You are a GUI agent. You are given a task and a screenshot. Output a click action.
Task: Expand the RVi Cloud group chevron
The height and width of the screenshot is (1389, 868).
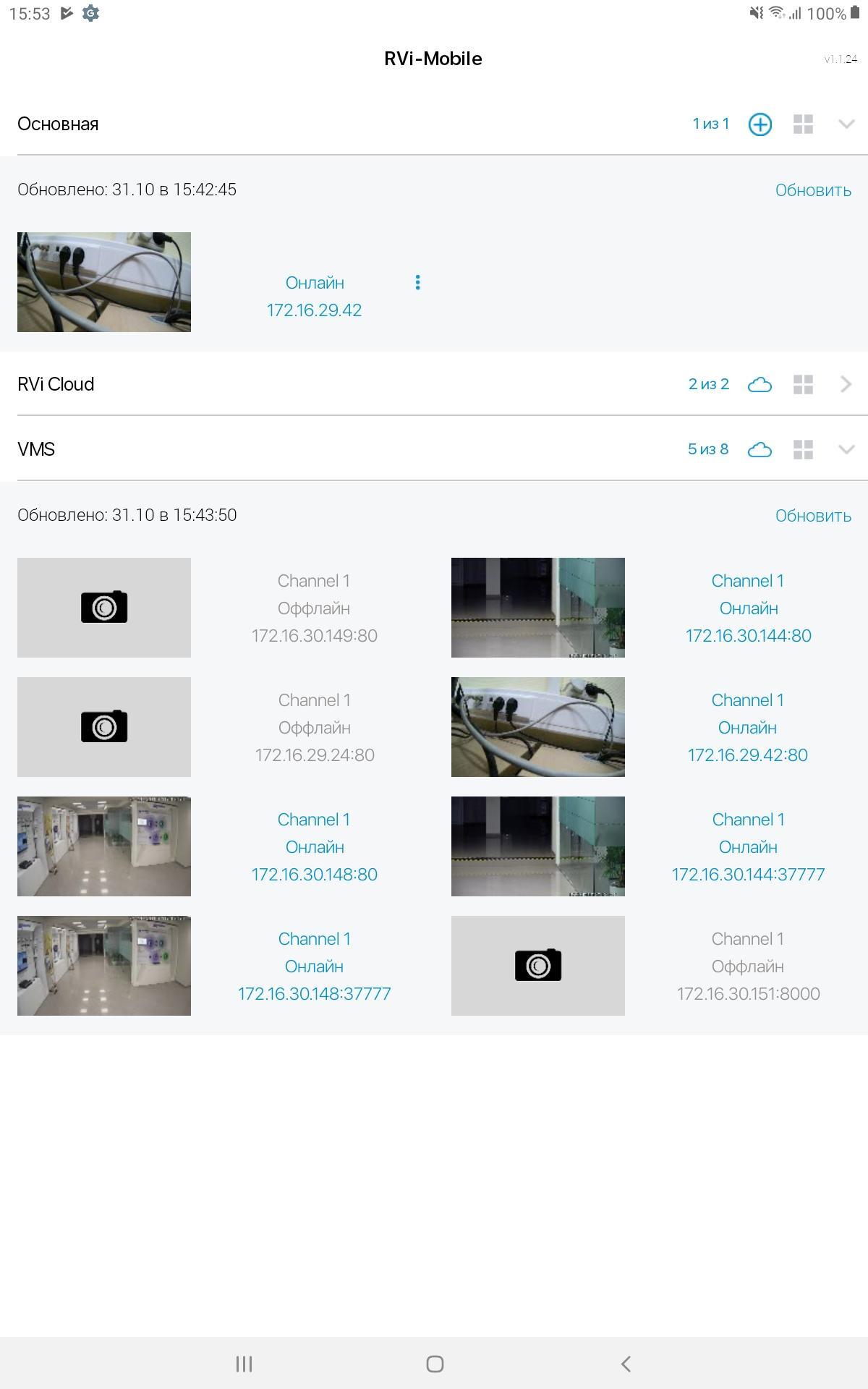[846, 384]
